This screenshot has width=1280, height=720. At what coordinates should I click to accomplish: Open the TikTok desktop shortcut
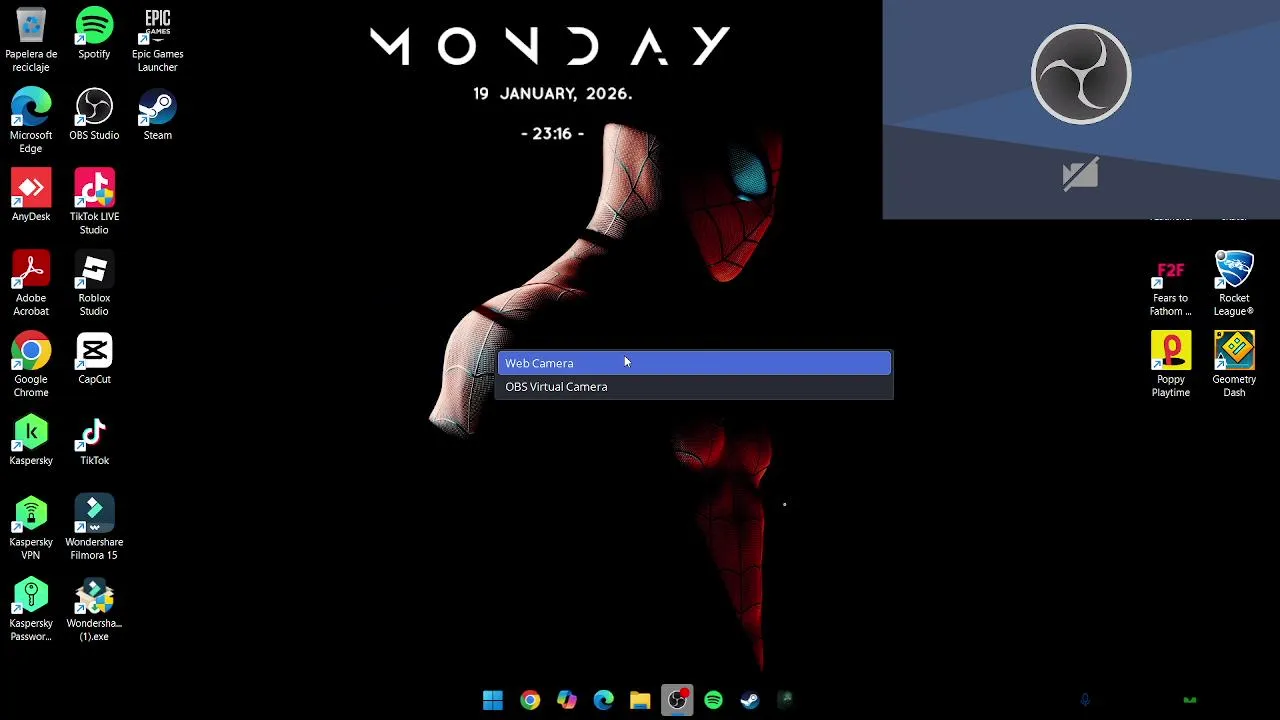(94, 440)
